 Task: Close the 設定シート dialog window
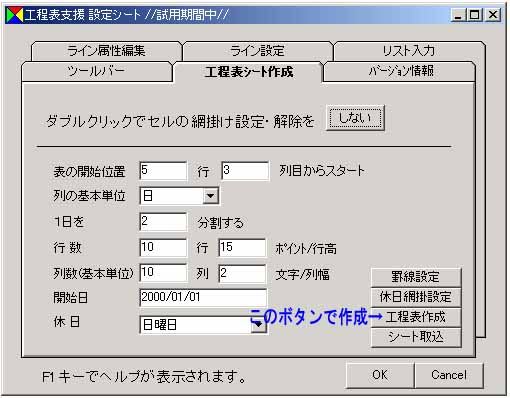click(x=493, y=15)
